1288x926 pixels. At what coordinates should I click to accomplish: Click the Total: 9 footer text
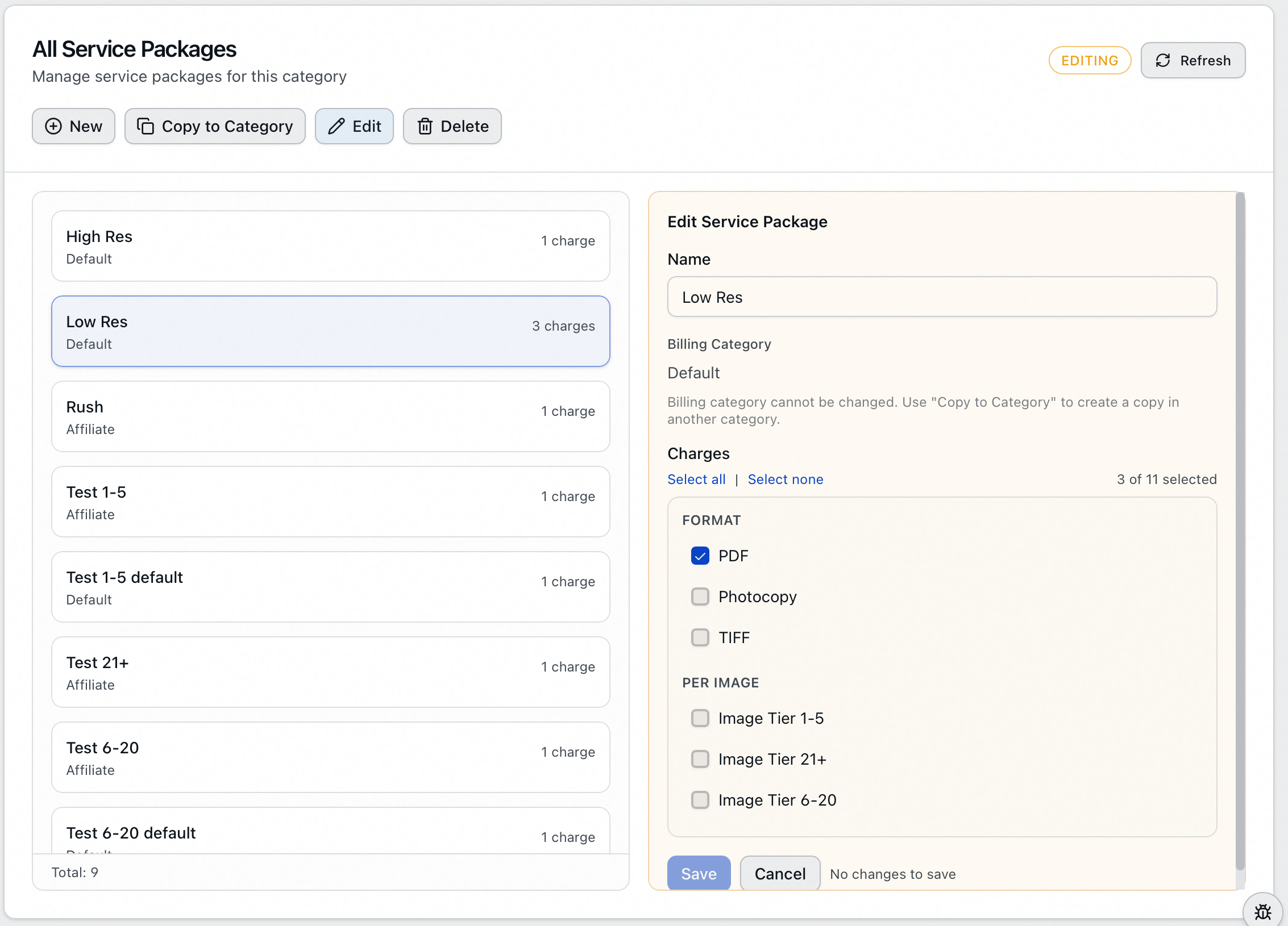75,873
